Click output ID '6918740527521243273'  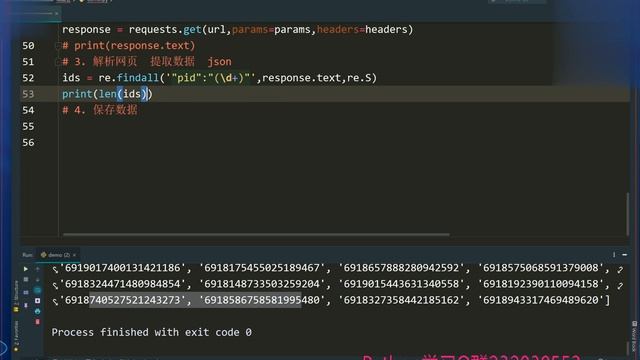122,300
